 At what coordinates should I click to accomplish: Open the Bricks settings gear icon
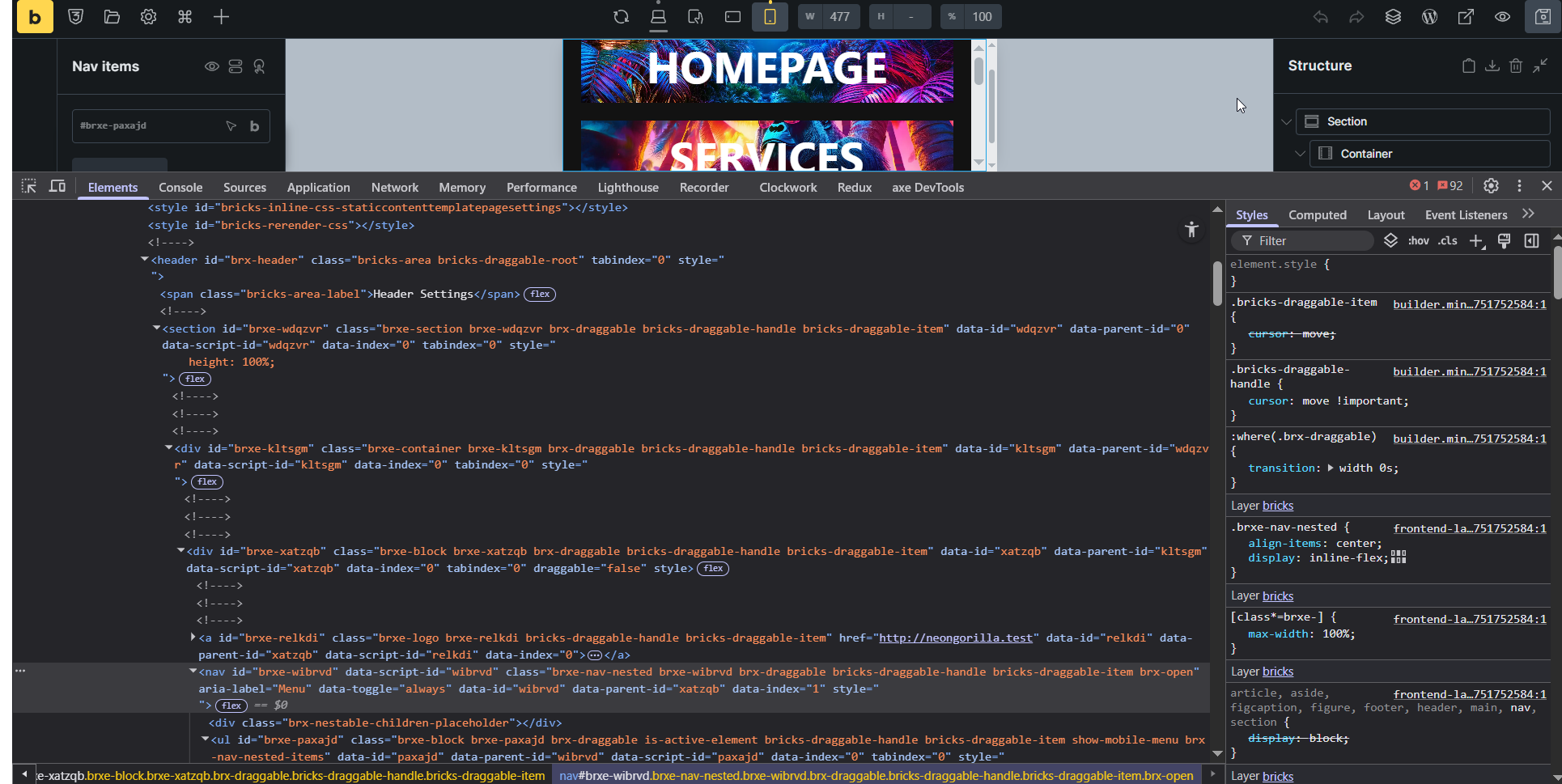point(148,16)
